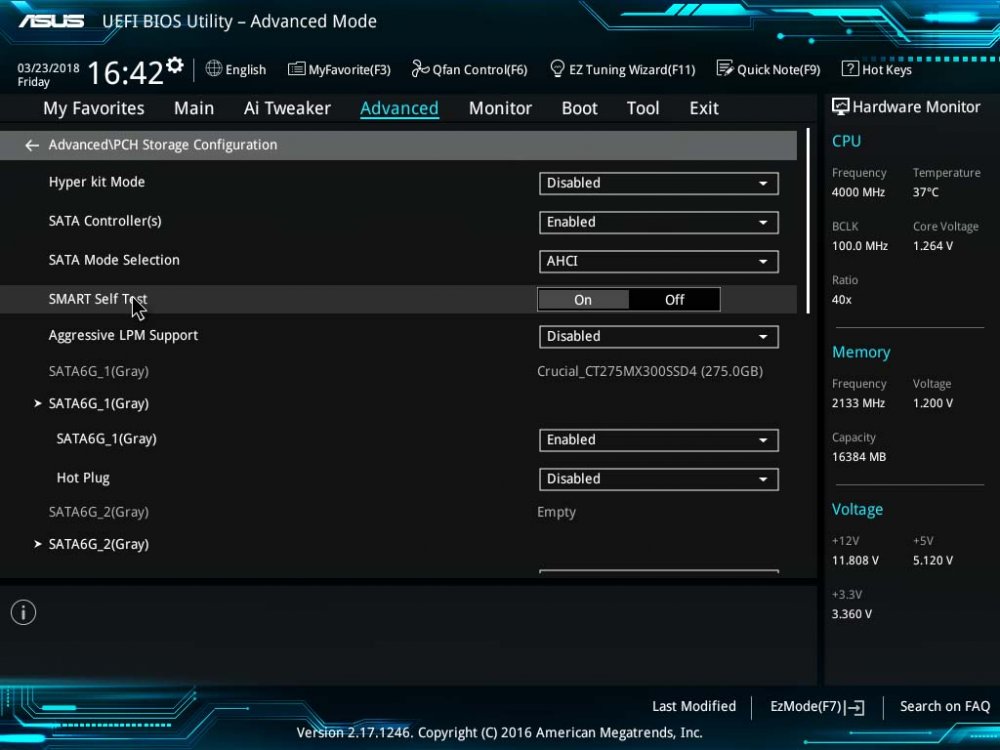1000x750 pixels.
Task: Click the Hot Keys question mark icon
Action: (849, 68)
